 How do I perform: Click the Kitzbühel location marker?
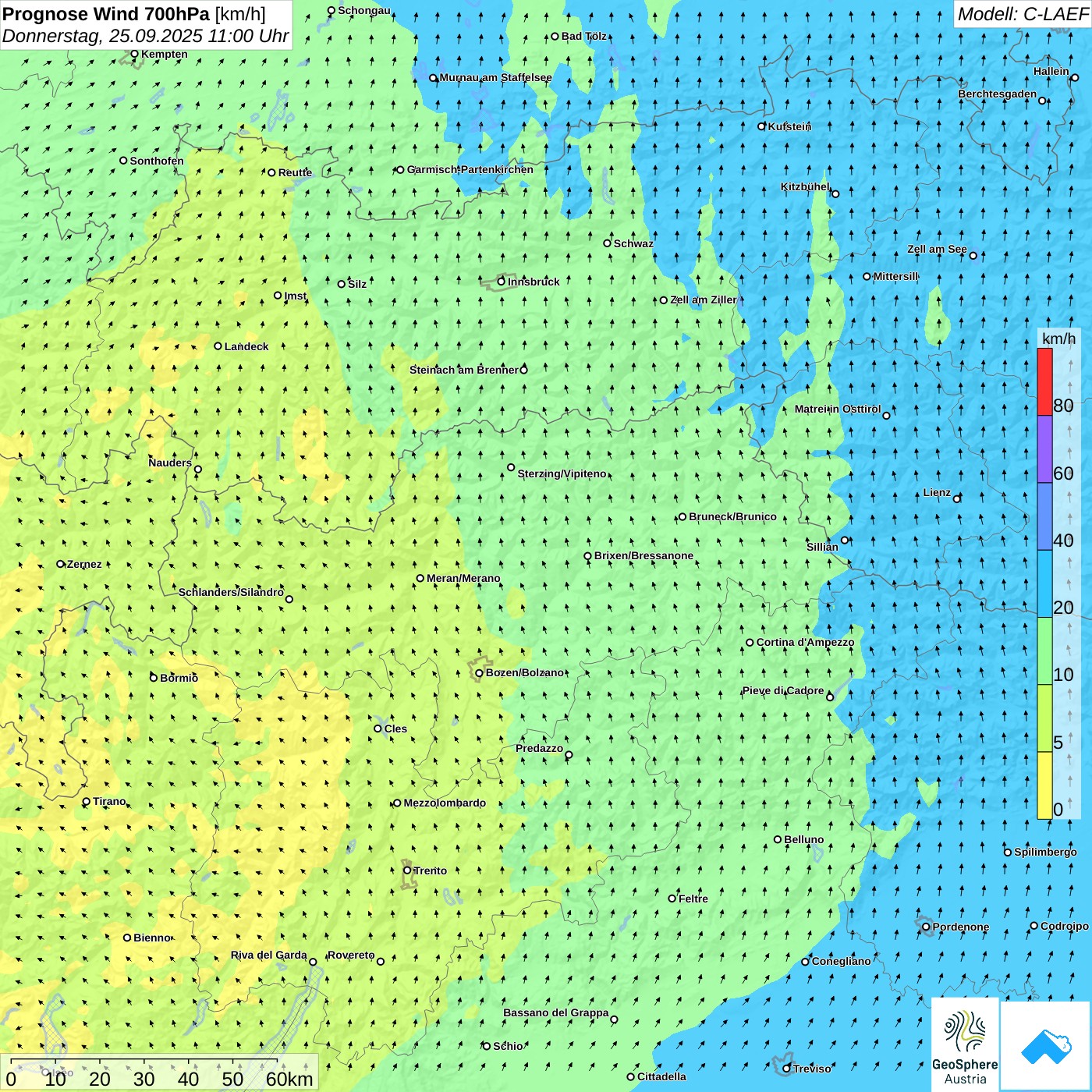coord(835,193)
